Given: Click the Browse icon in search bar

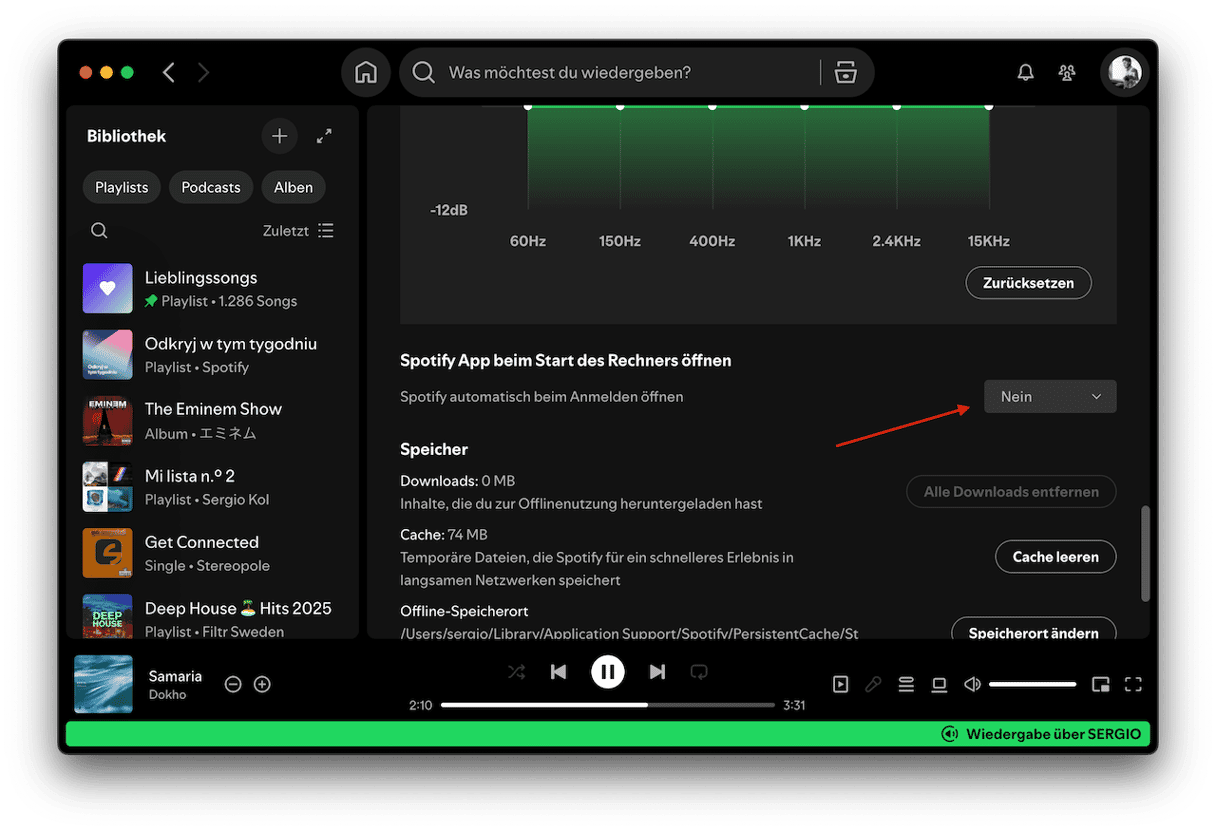Looking at the screenshot, I should 846,73.
